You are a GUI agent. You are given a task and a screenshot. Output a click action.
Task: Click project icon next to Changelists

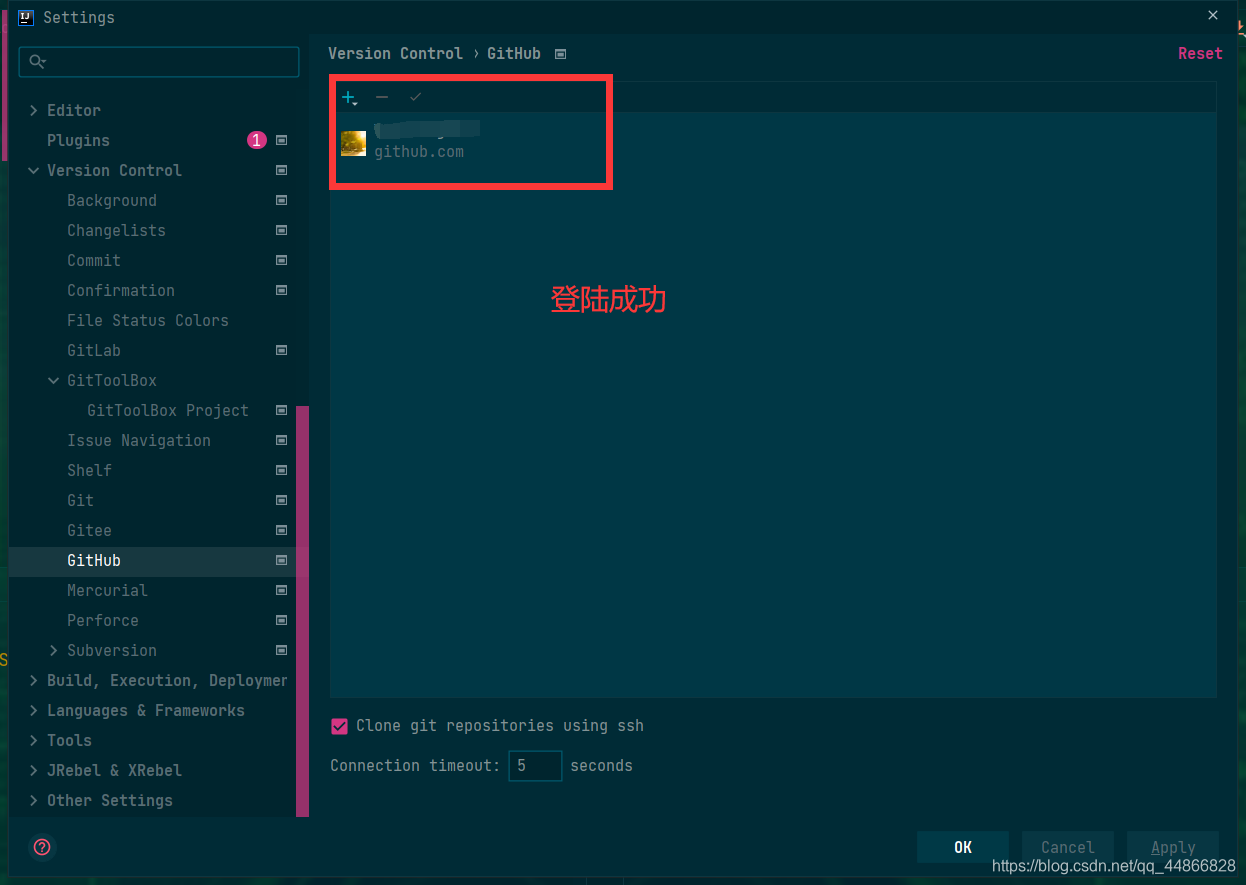point(282,231)
